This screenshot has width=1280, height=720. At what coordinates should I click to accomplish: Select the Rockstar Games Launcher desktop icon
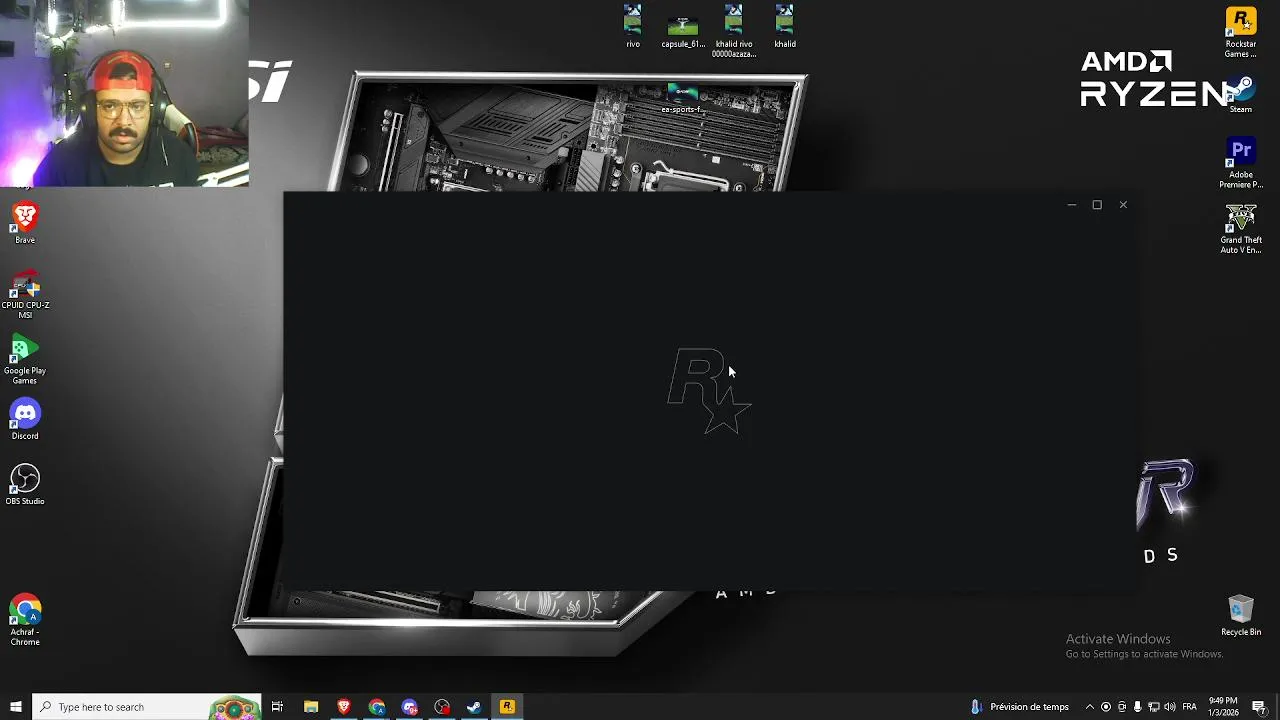tap(1241, 32)
